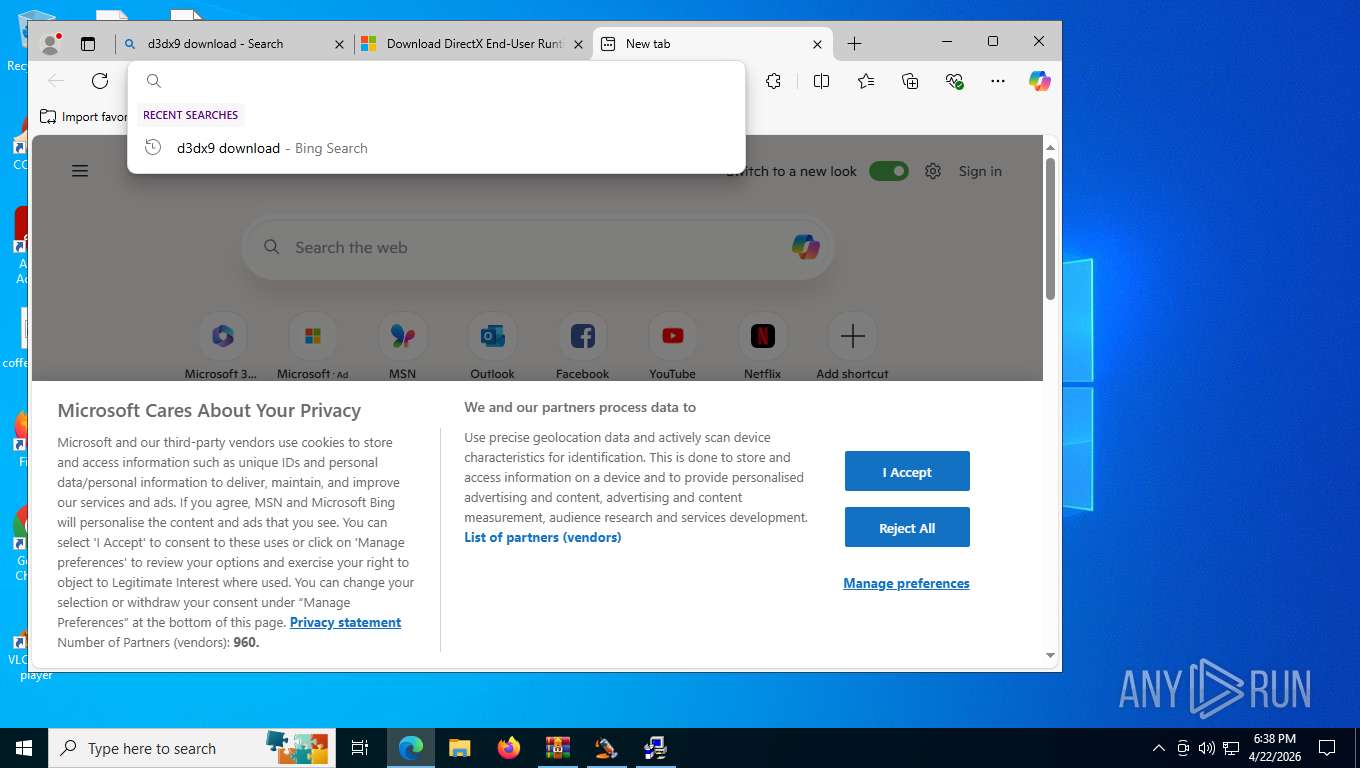Open the Favorites star icon

click(x=866, y=81)
